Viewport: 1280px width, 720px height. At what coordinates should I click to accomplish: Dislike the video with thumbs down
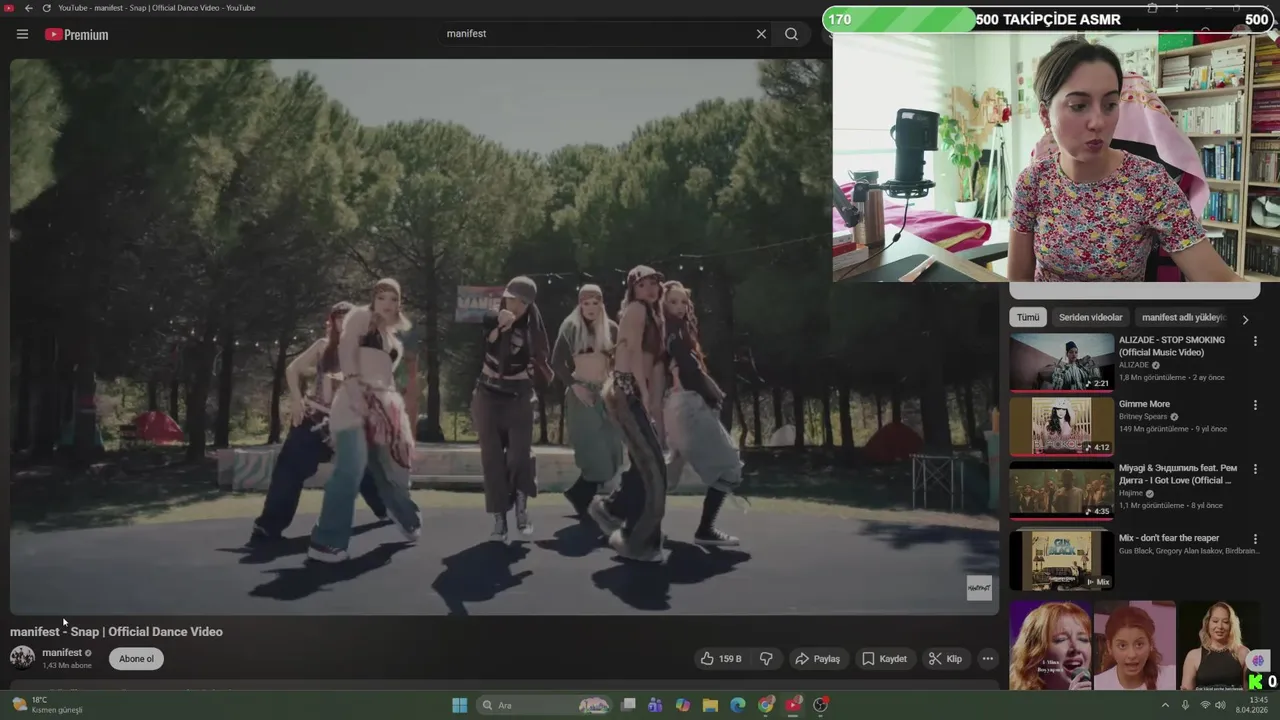(x=767, y=659)
